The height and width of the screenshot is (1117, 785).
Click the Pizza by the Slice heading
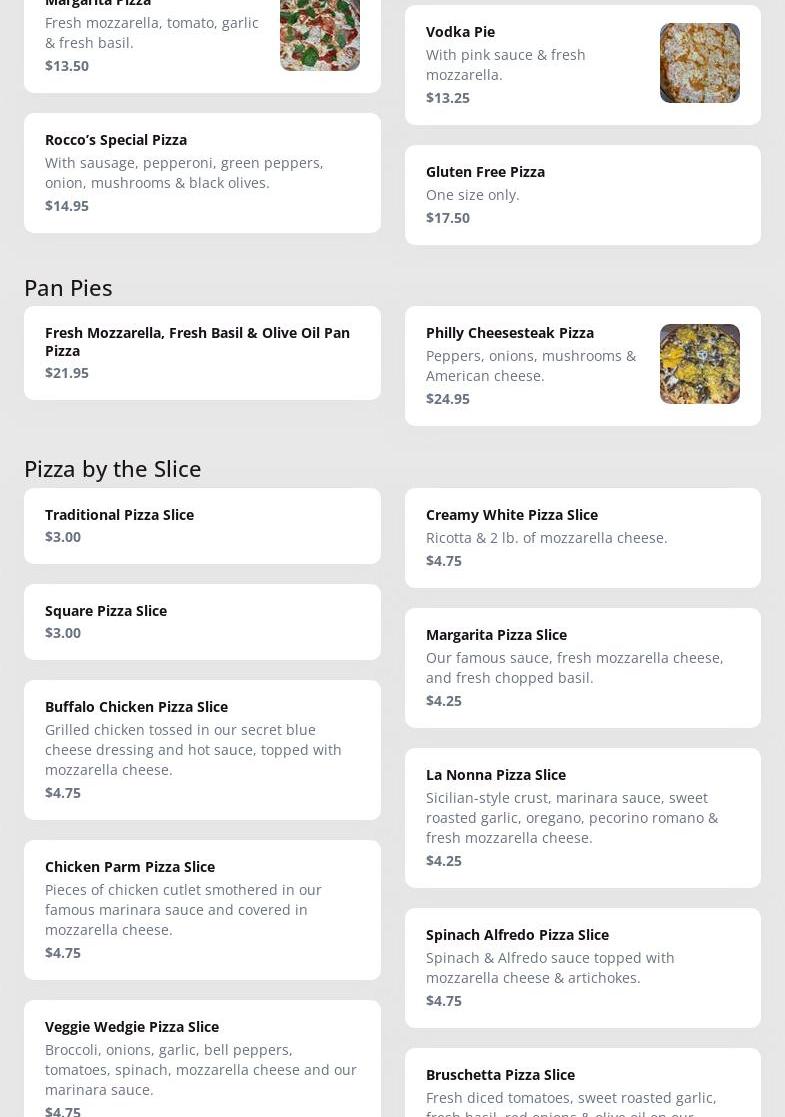(x=112, y=468)
